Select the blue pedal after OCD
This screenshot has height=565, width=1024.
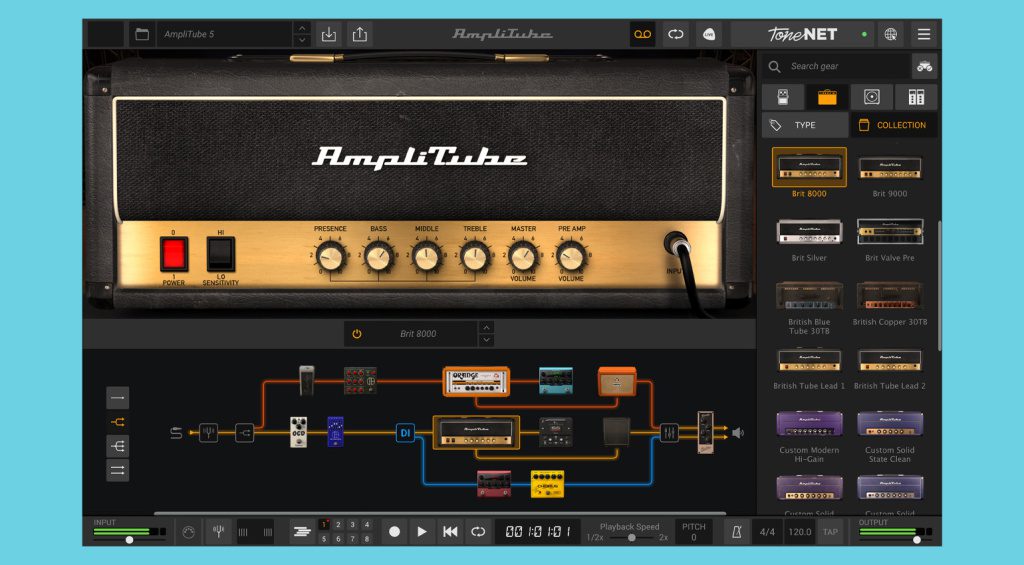click(x=335, y=432)
